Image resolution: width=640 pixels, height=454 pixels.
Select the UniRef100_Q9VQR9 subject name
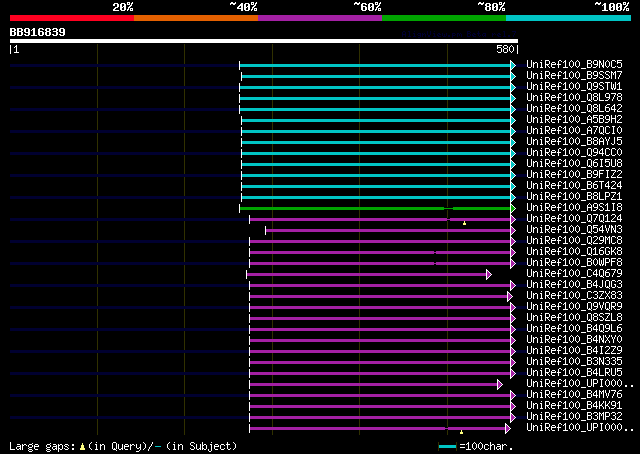tap(574, 307)
